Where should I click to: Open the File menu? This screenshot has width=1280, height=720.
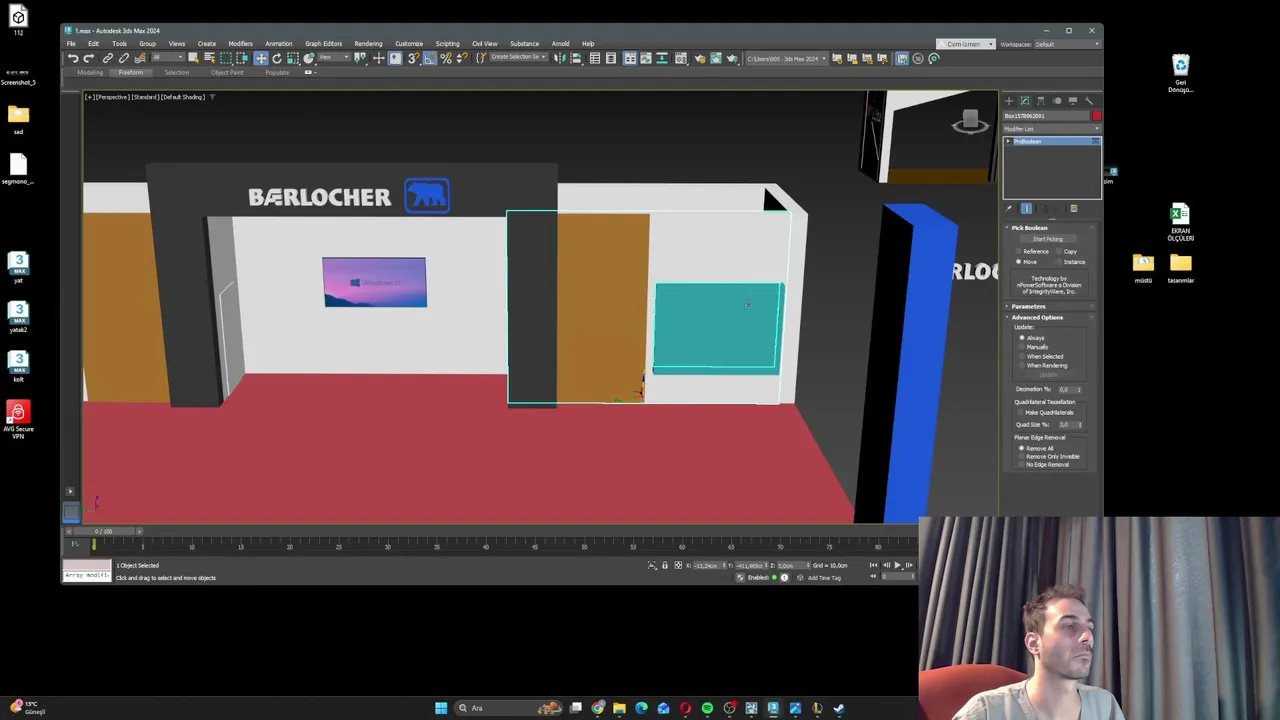71,44
